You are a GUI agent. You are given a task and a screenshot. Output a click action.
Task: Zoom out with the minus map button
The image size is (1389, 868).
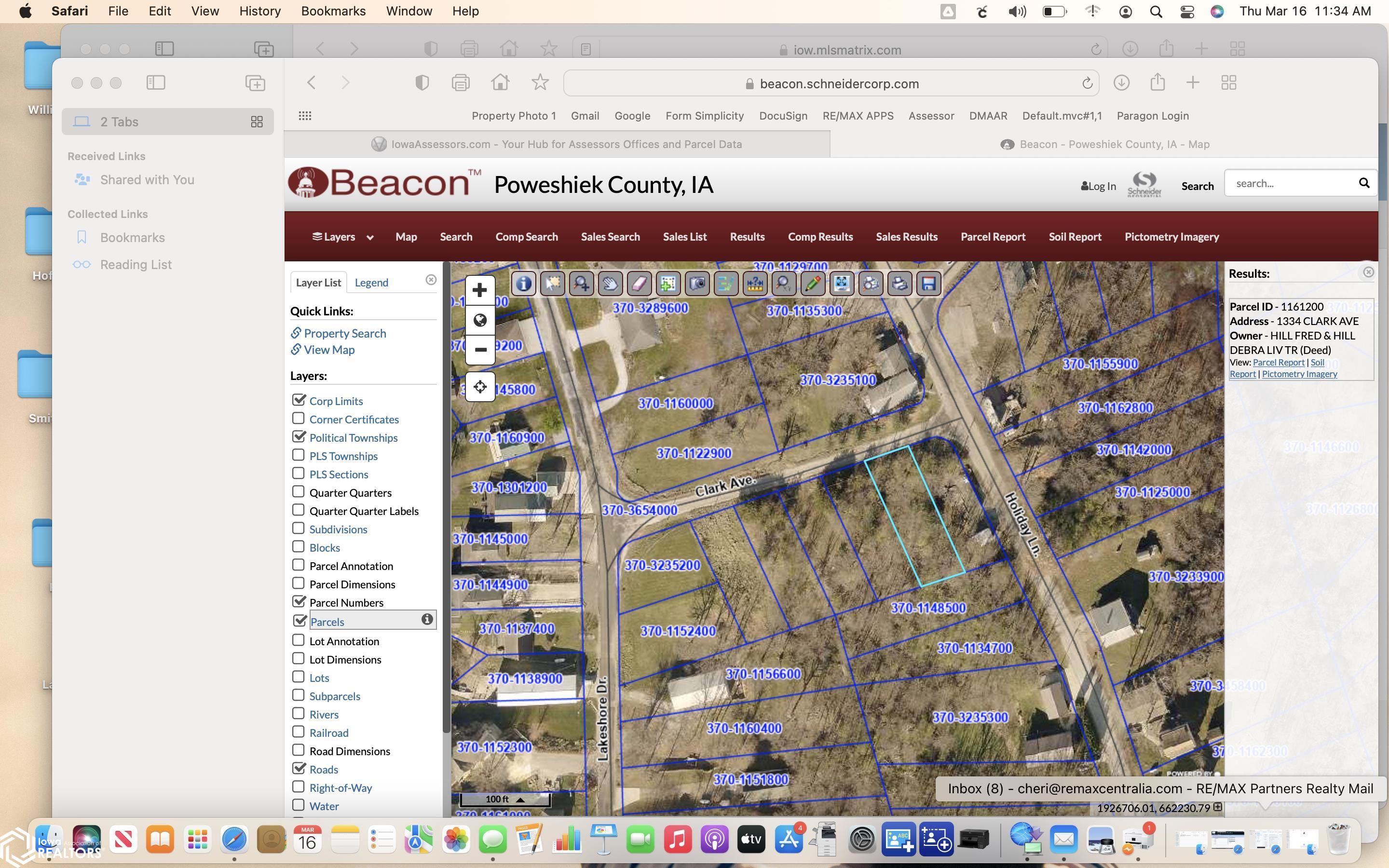(x=480, y=350)
